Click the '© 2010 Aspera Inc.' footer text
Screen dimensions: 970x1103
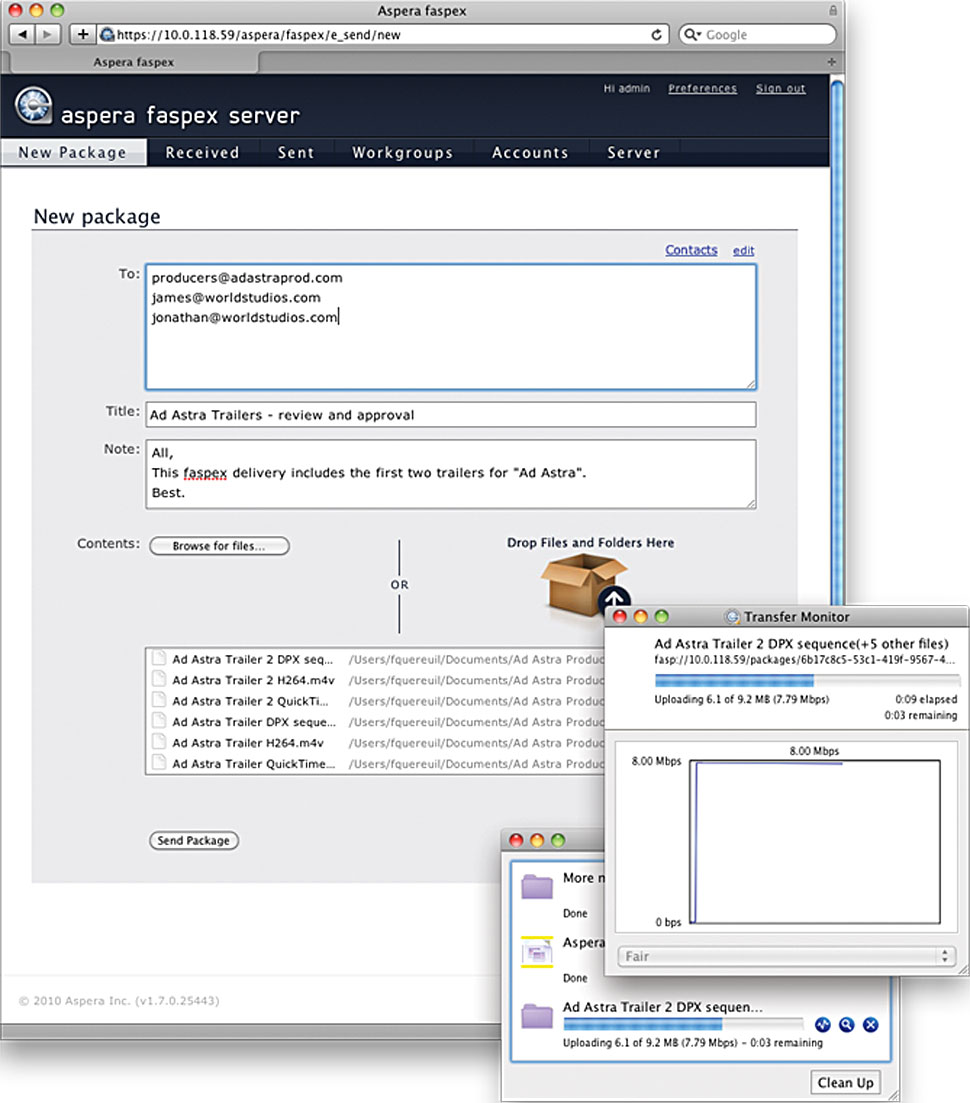pyautogui.click(x=119, y=1000)
